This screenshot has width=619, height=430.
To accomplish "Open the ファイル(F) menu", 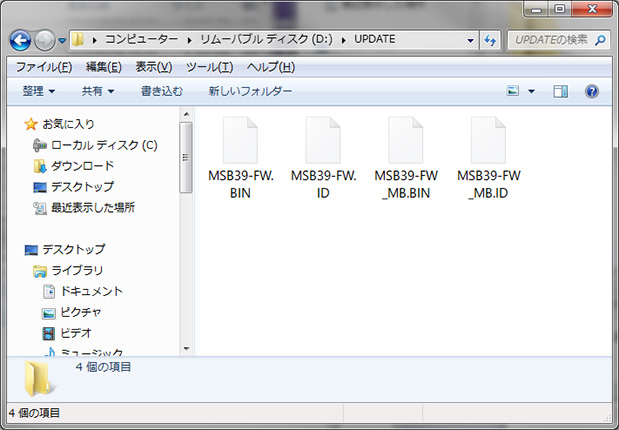I will point(43,67).
